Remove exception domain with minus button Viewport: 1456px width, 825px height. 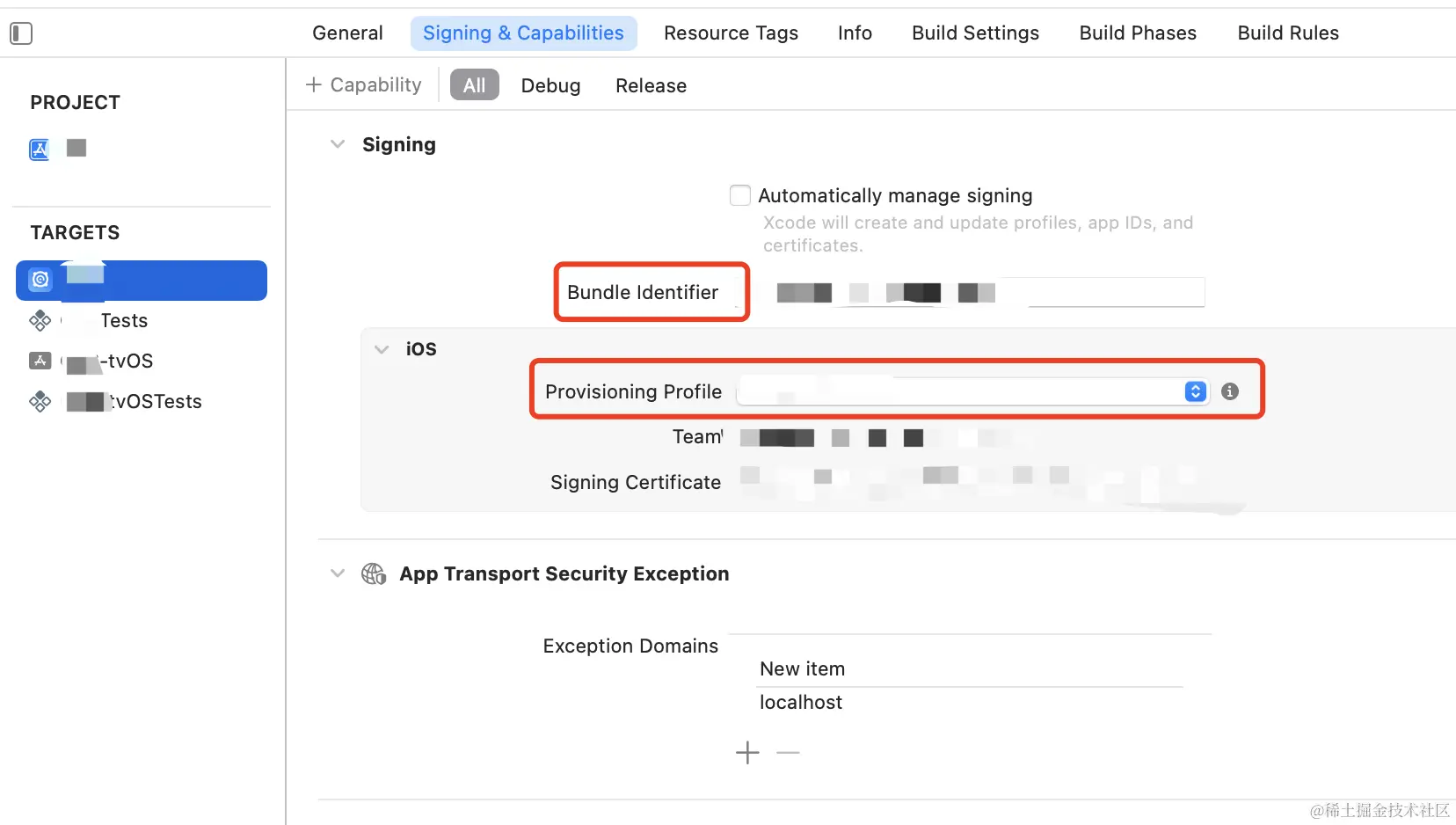point(788,753)
